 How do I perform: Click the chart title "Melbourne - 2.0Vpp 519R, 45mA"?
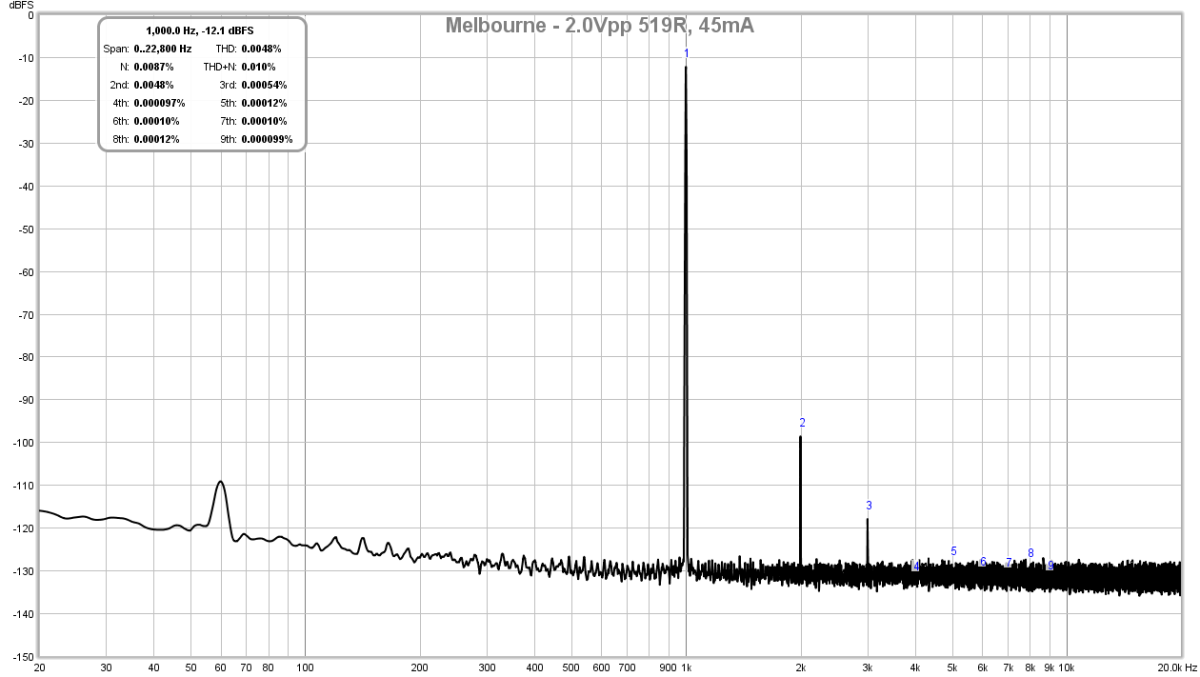click(x=600, y=26)
